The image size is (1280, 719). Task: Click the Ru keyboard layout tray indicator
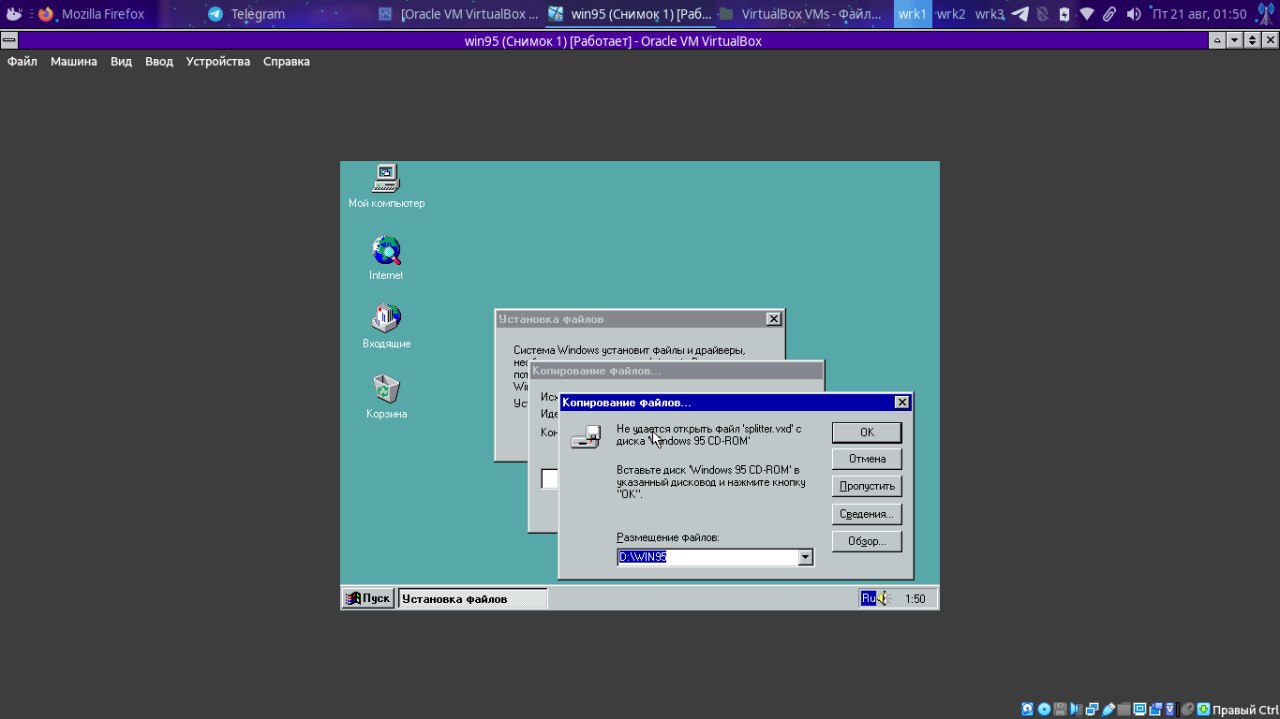pos(868,598)
